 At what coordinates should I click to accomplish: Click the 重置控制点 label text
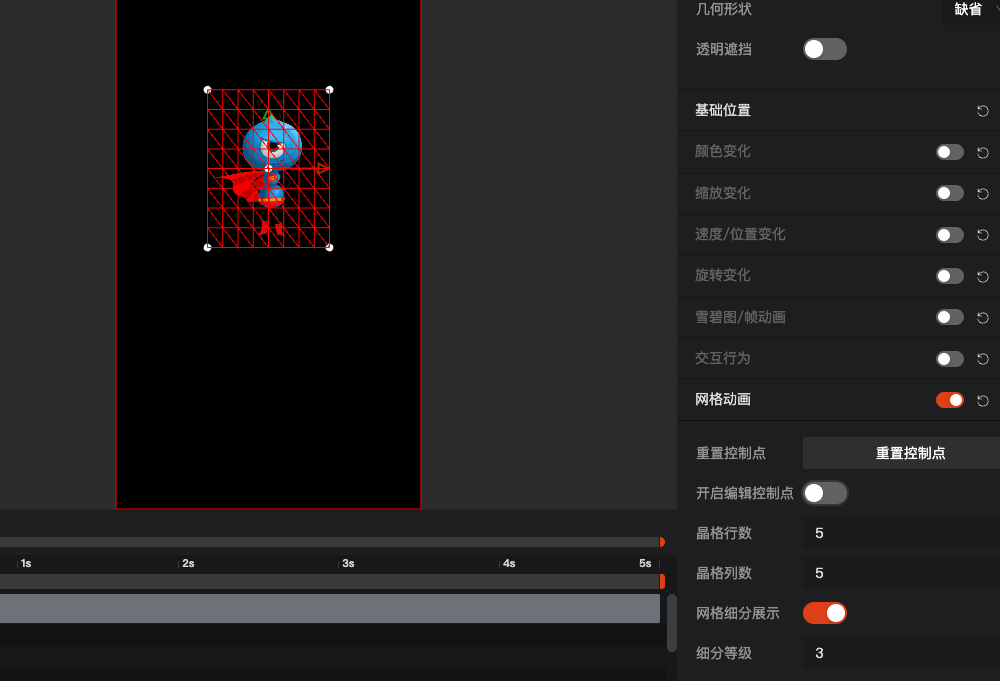[731, 453]
